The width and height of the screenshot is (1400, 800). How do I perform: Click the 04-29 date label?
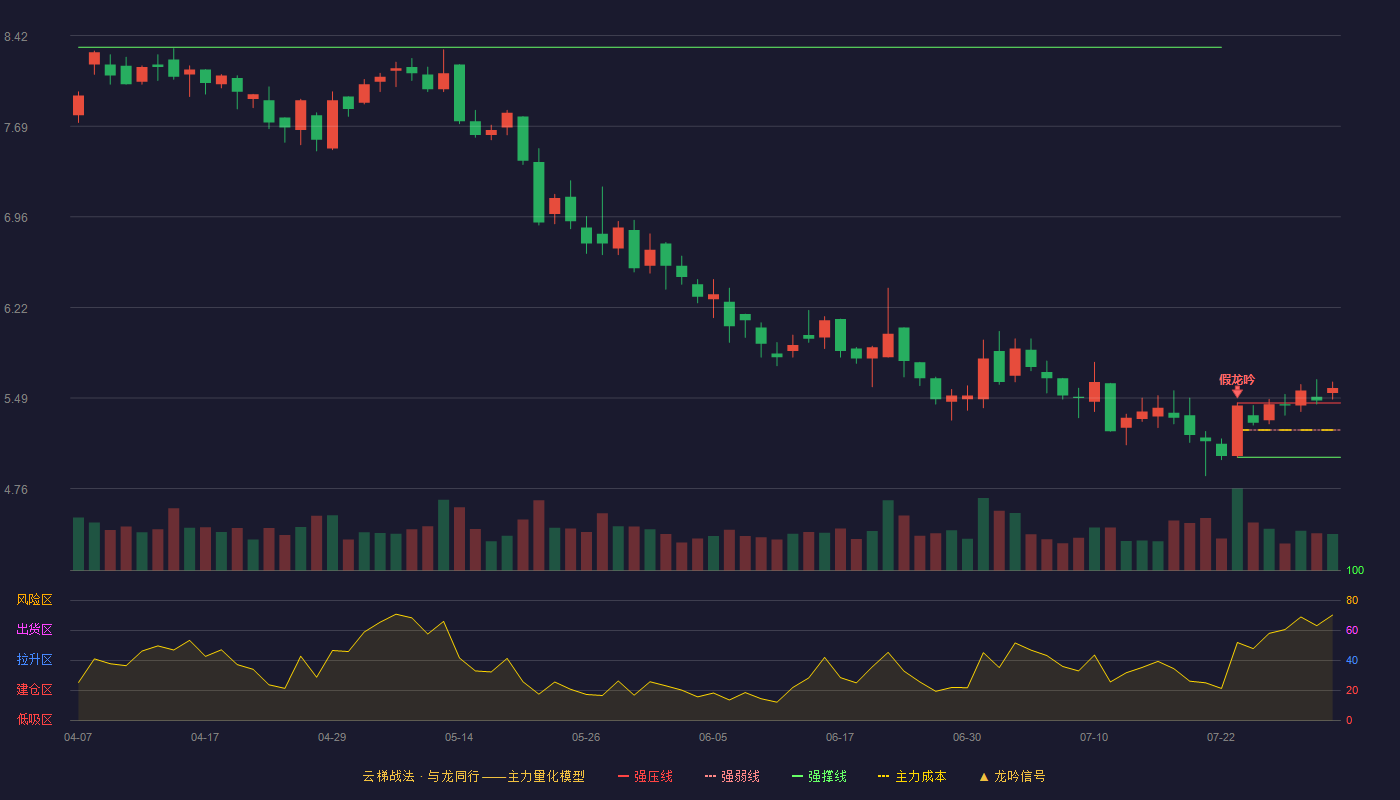click(x=332, y=737)
